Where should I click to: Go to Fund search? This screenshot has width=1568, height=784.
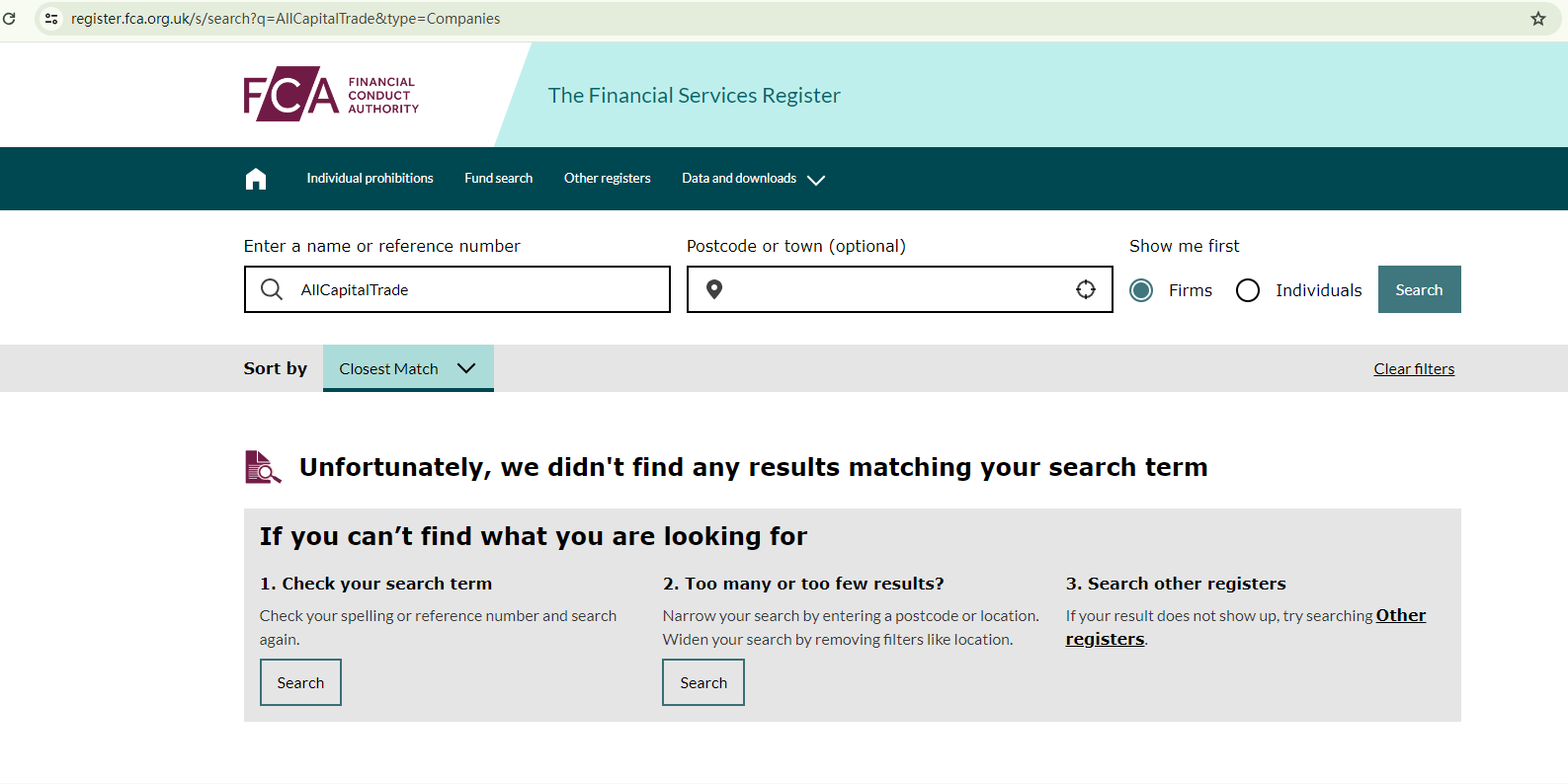(x=498, y=179)
